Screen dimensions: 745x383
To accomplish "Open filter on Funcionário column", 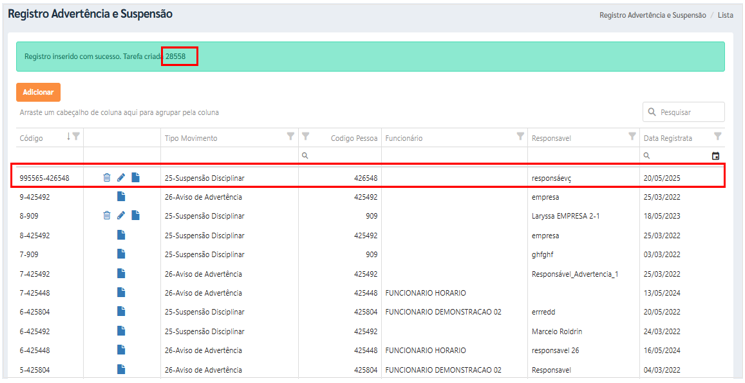I will pyautogui.click(x=520, y=137).
